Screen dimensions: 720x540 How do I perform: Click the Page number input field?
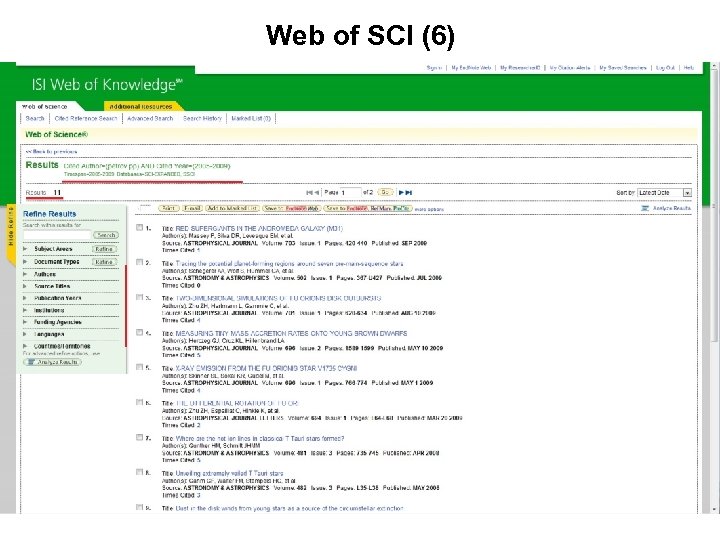350,193
